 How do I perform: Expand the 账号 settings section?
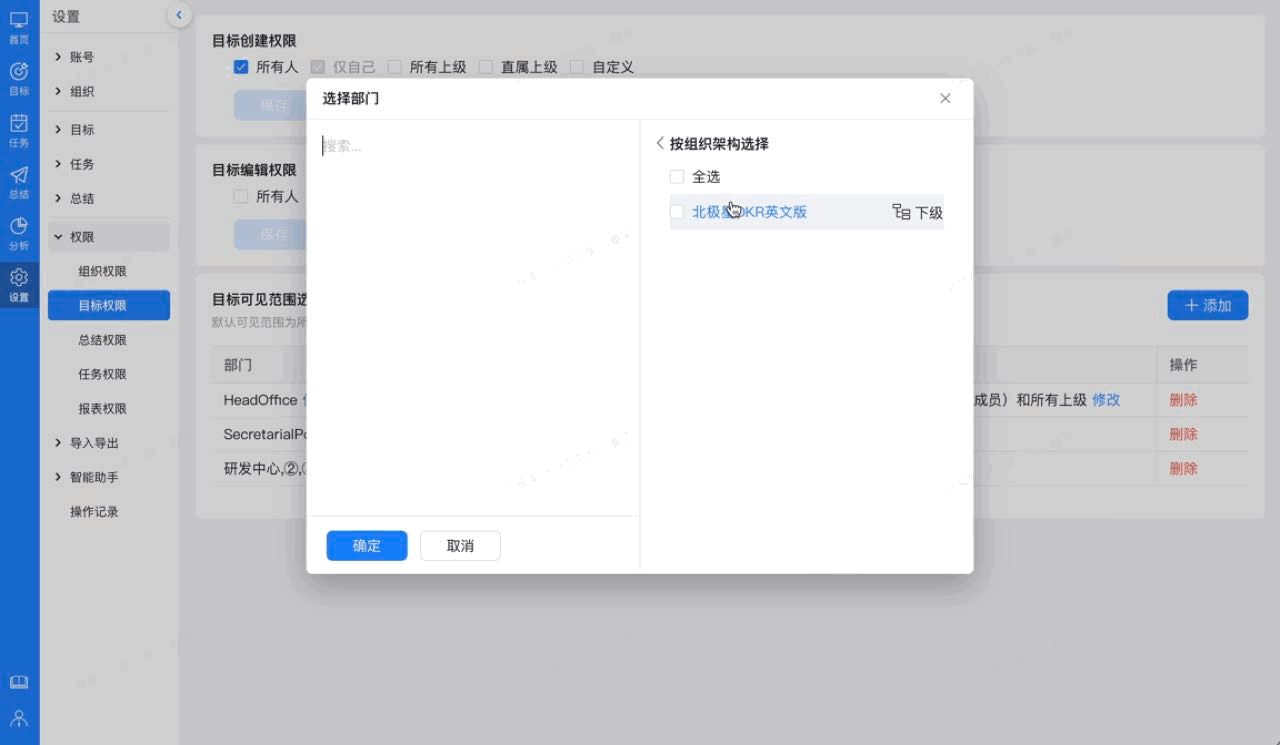(x=59, y=57)
